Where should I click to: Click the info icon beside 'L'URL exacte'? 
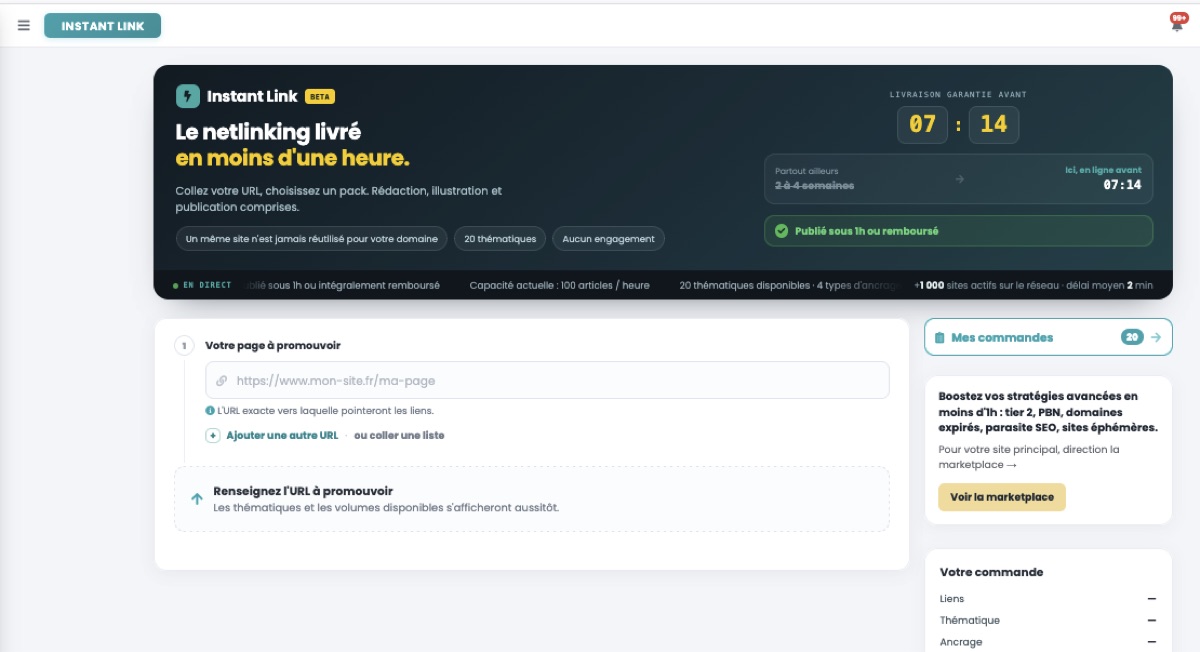(x=210, y=410)
